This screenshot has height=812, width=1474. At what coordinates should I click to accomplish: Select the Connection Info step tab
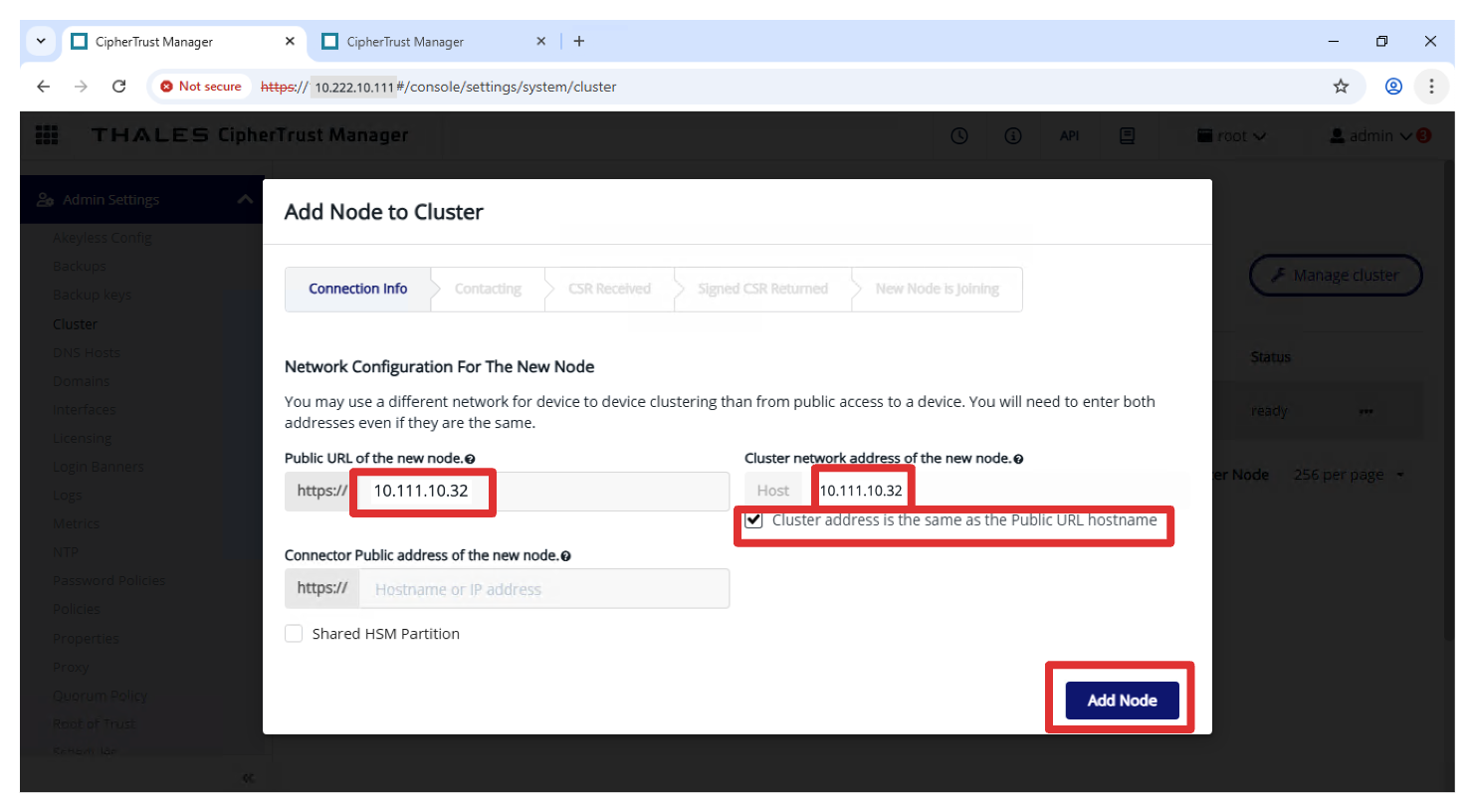[x=357, y=289]
